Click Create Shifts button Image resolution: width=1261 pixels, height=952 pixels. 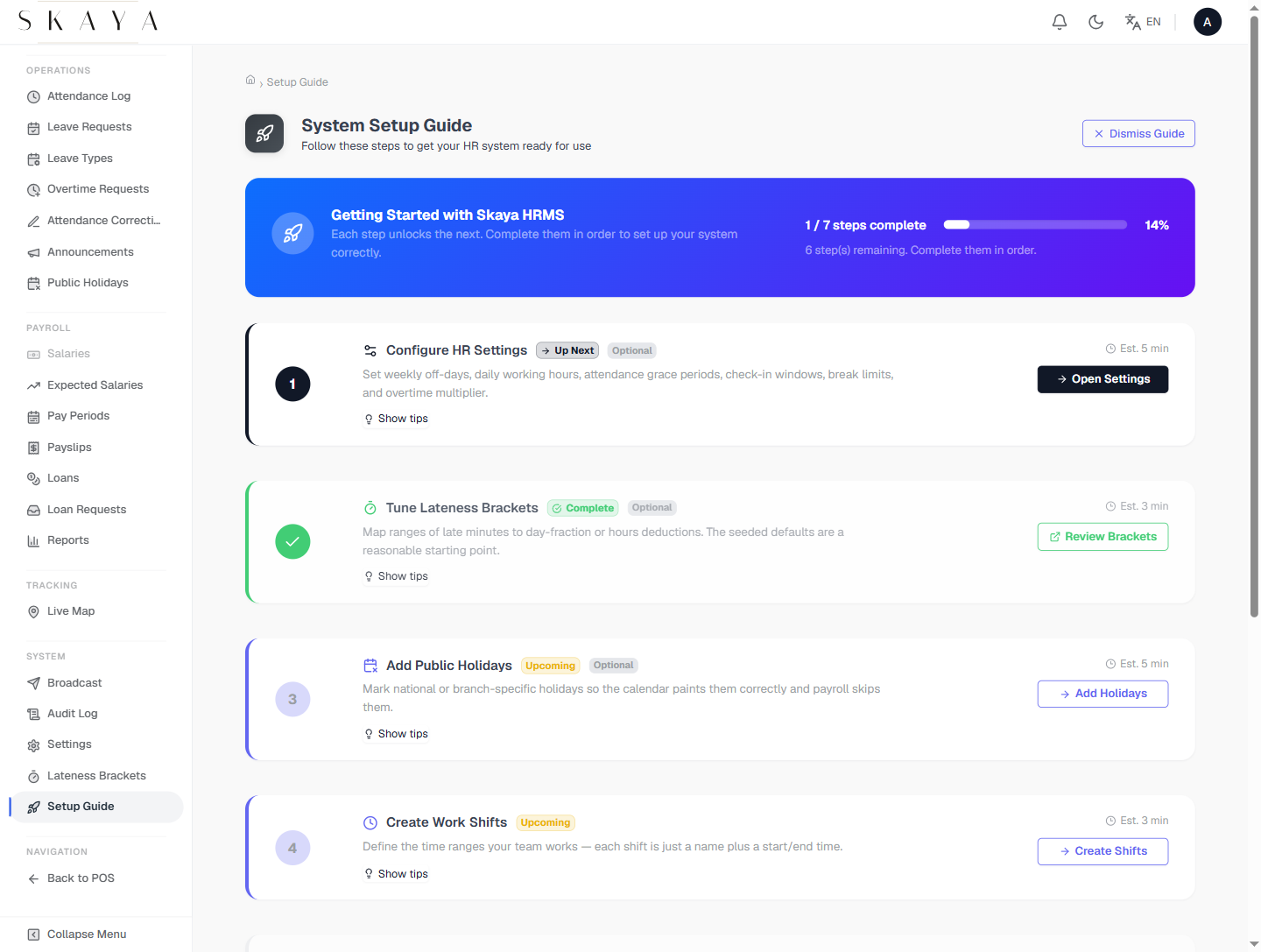tap(1102, 851)
